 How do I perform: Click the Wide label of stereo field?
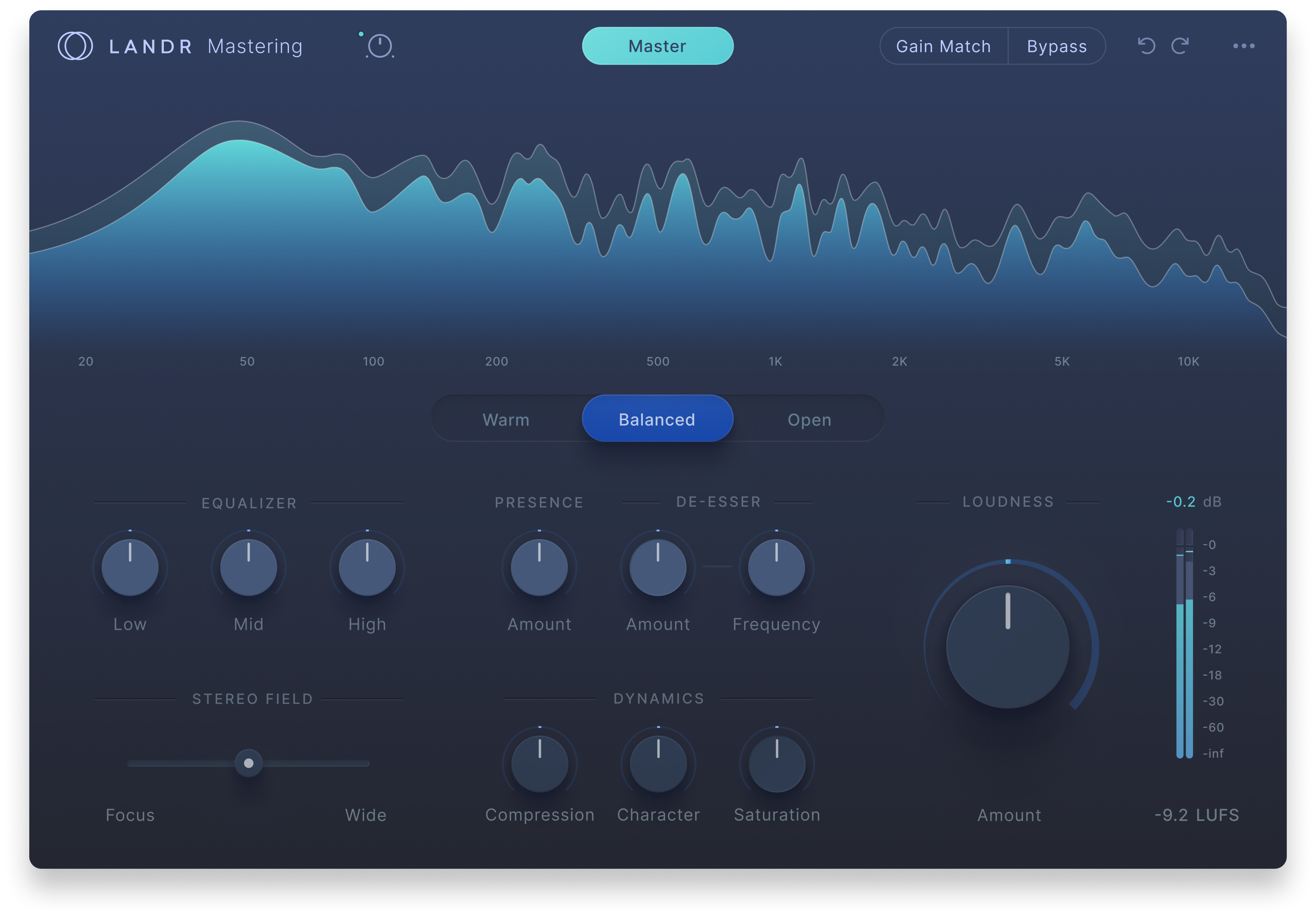click(x=366, y=815)
